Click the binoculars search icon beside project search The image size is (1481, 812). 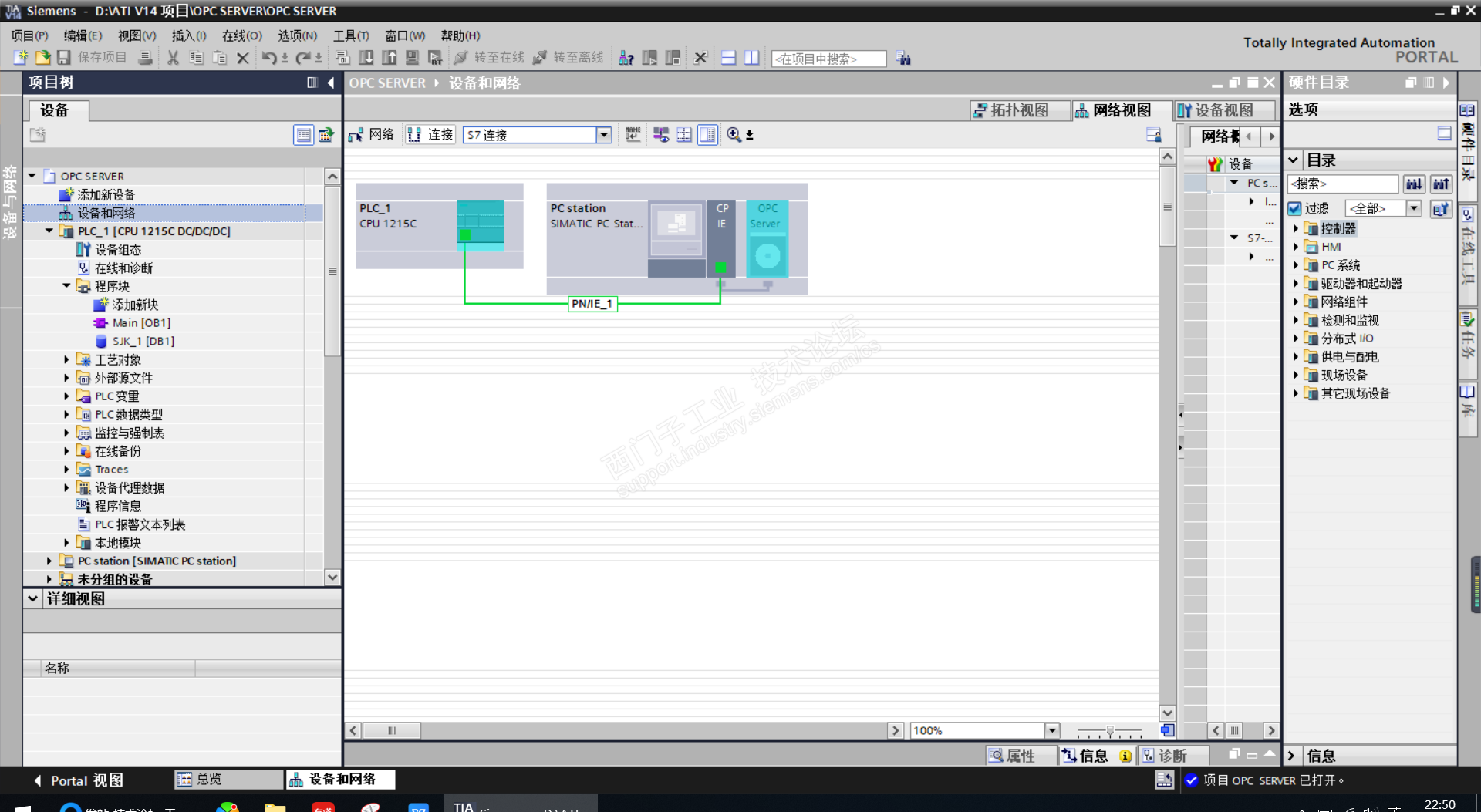pos(903,59)
